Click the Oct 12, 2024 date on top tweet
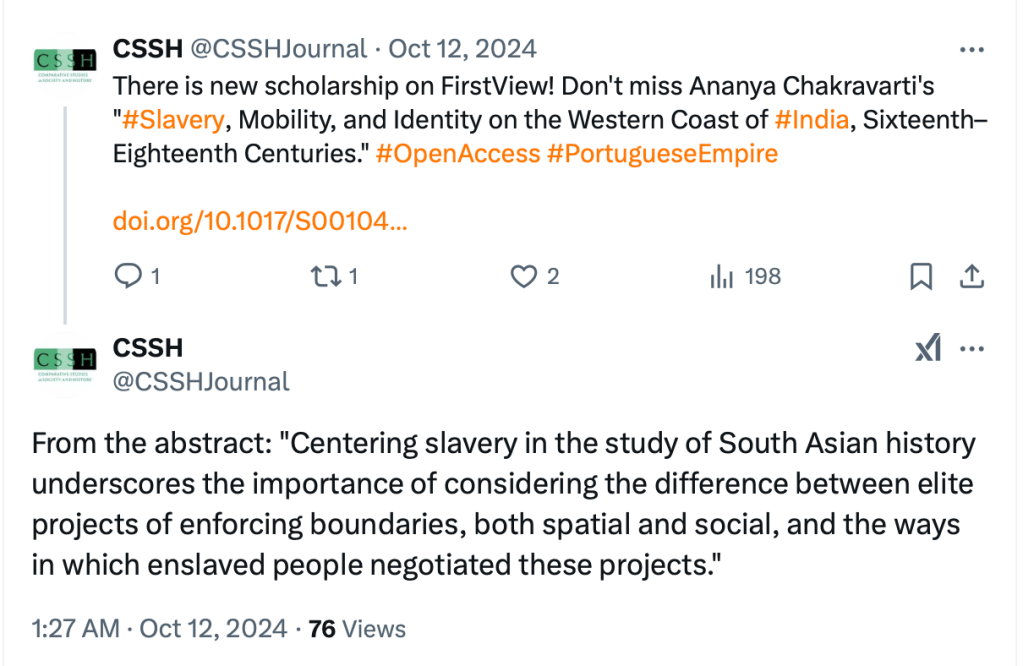Viewport: 1023px width, 666px height. pos(462,48)
